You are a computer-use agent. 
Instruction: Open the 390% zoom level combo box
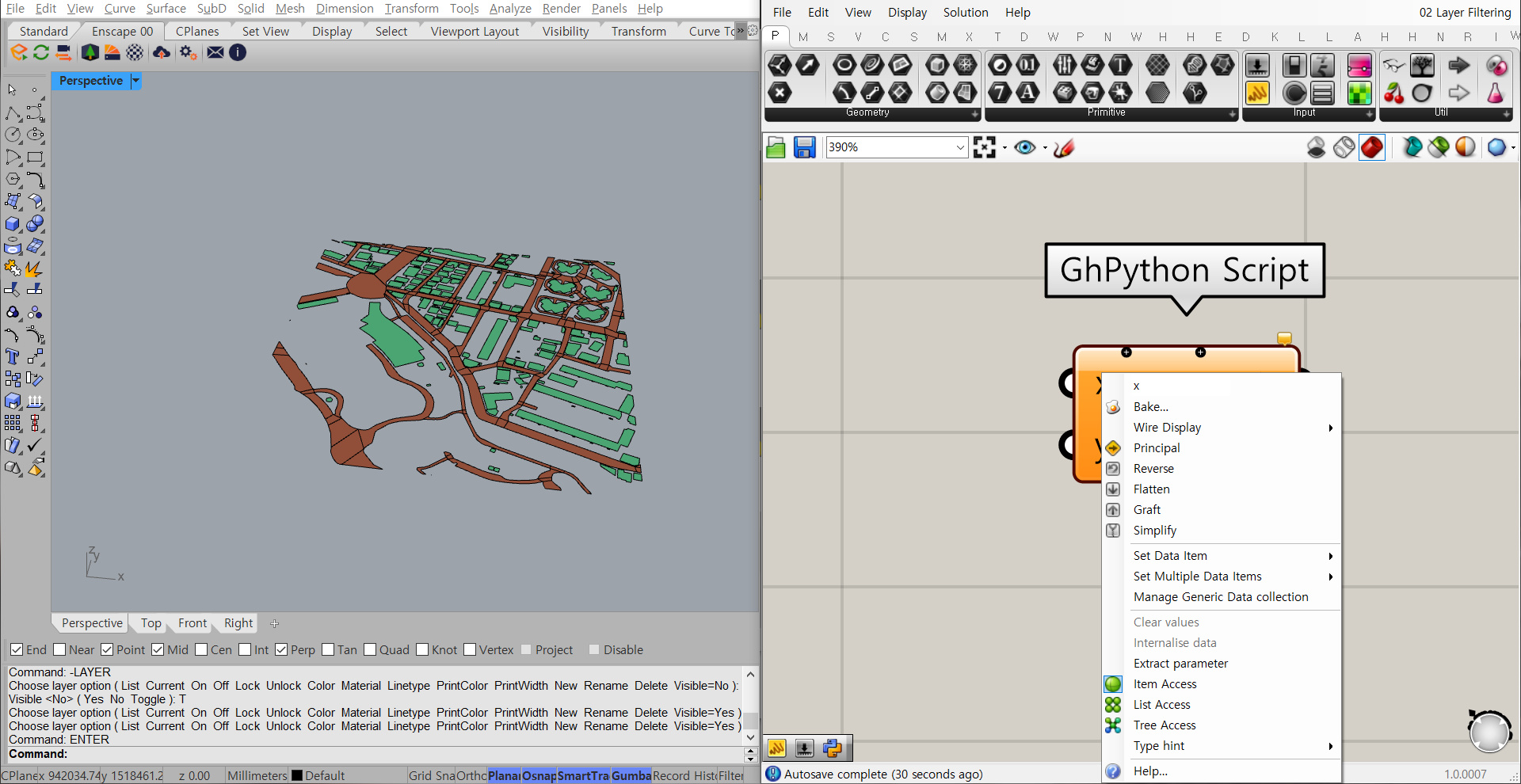pyautogui.click(x=897, y=147)
